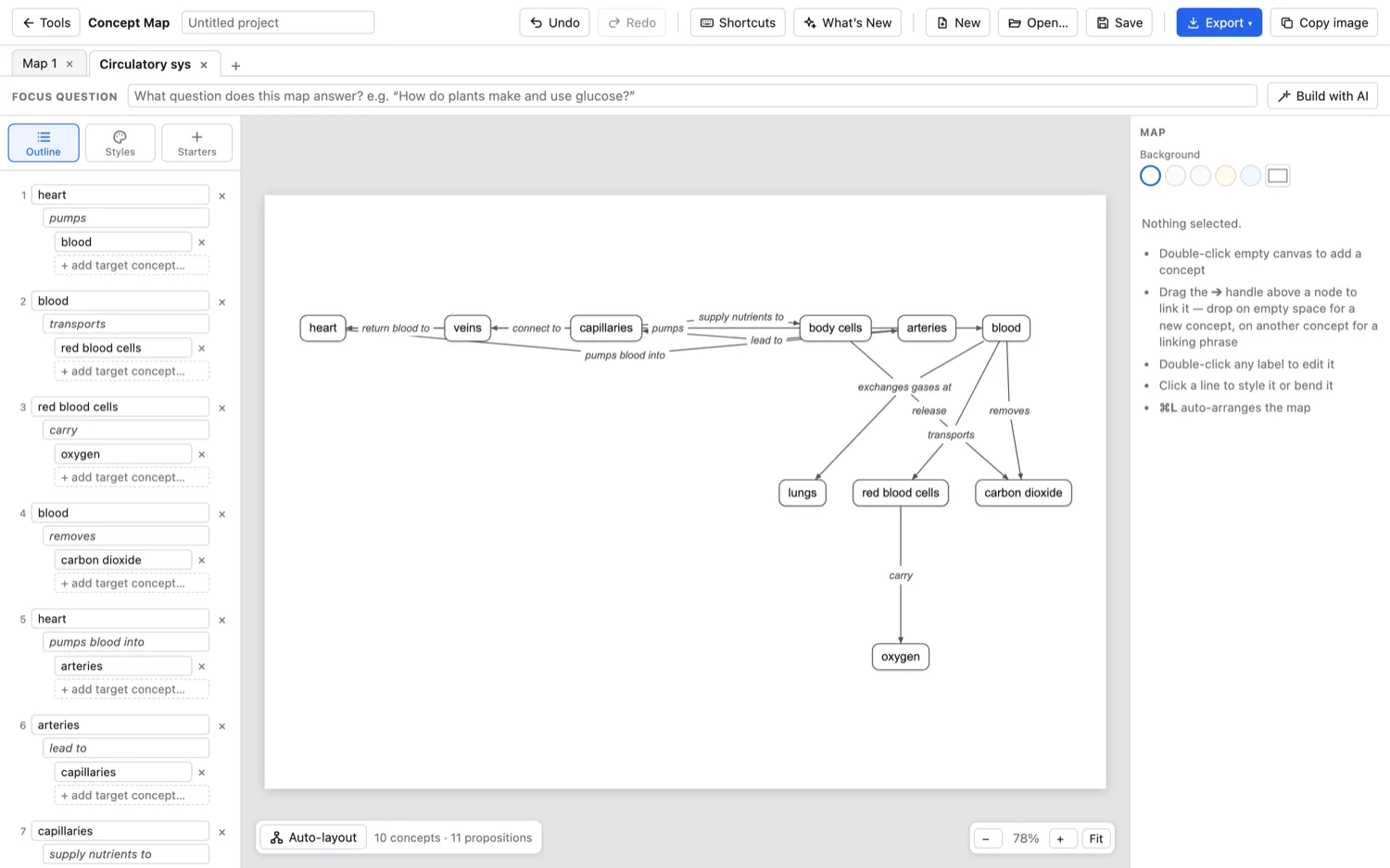Select the lungs node
Image resolution: width=1390 pixels, height=868 pixels.
click(802, 493)
